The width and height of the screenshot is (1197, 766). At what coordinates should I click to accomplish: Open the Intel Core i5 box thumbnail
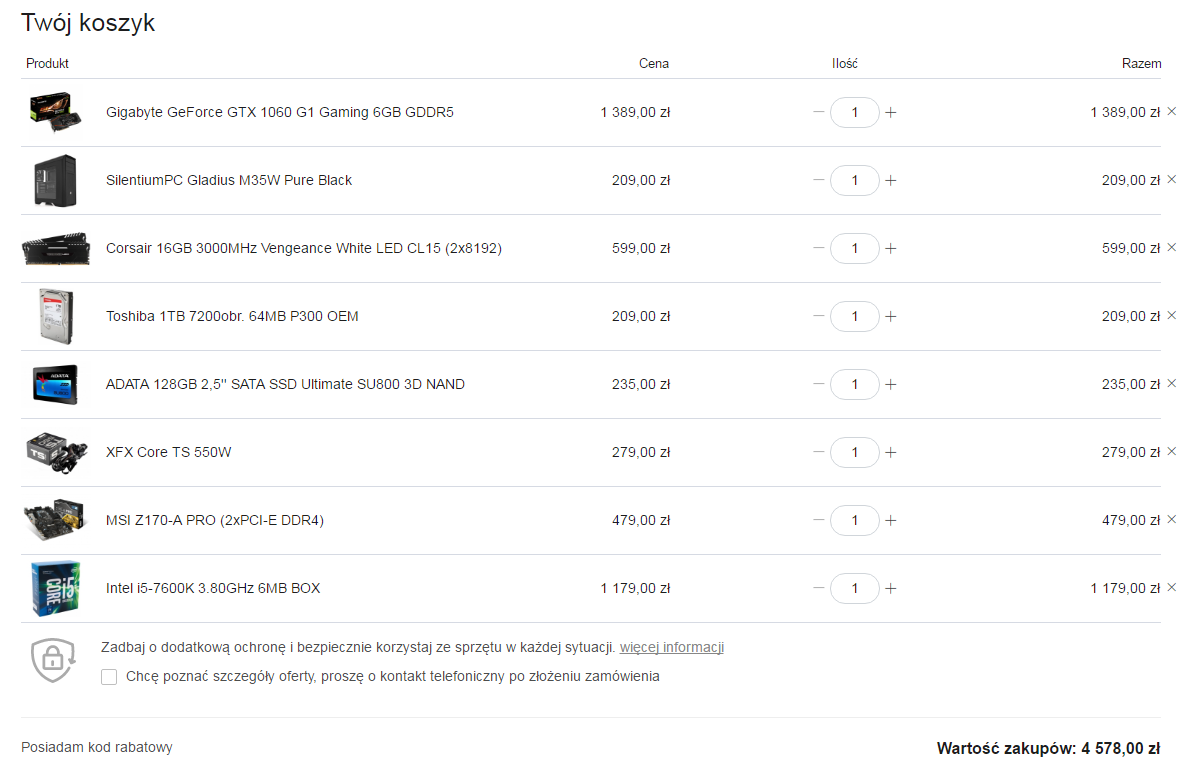[x=56, y=588]
